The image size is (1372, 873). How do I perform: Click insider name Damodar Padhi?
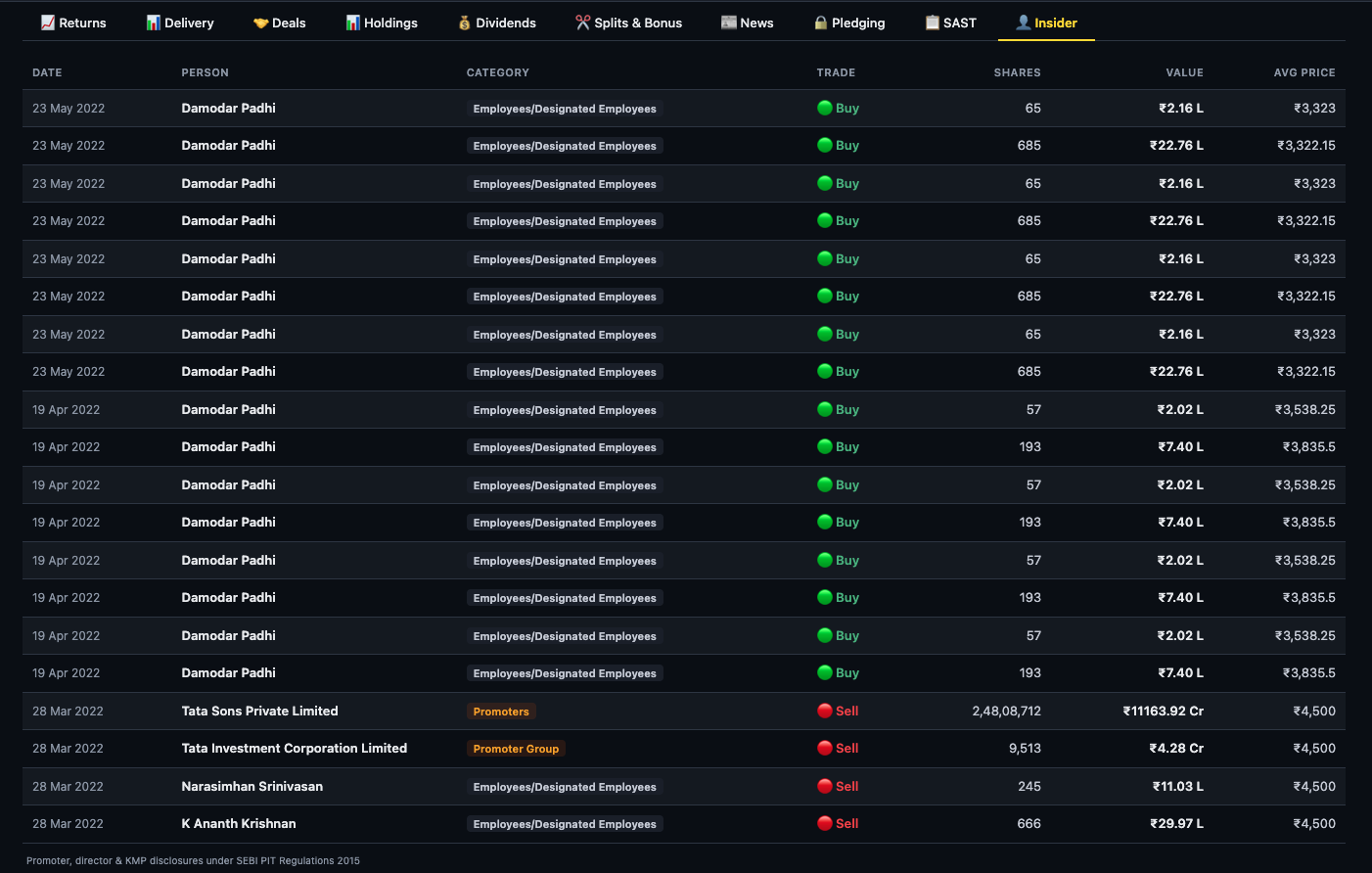228,108
